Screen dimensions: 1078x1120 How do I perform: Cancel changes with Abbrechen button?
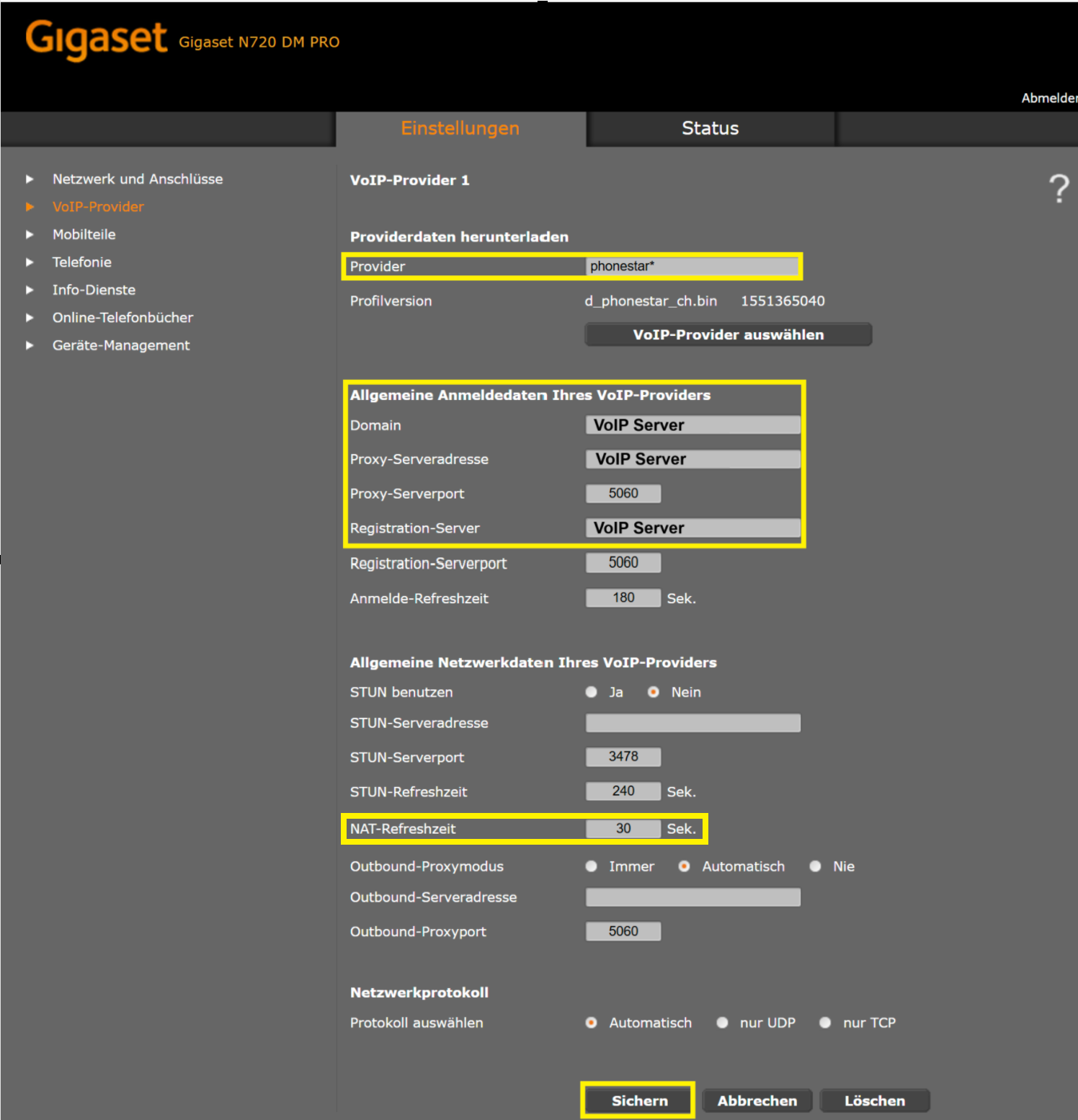pos(757,1101)
